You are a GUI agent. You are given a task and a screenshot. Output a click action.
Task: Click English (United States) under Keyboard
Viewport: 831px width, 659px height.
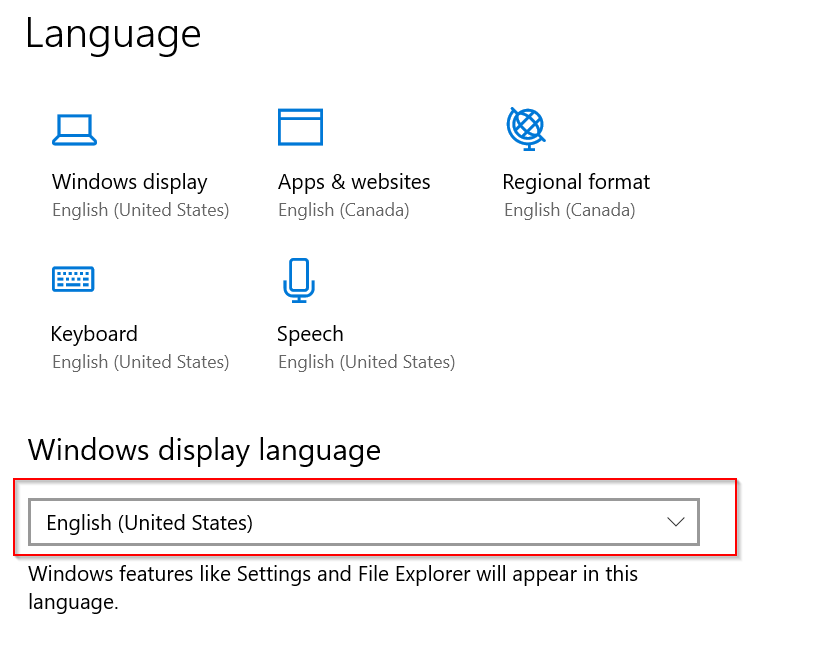(140, 362)
